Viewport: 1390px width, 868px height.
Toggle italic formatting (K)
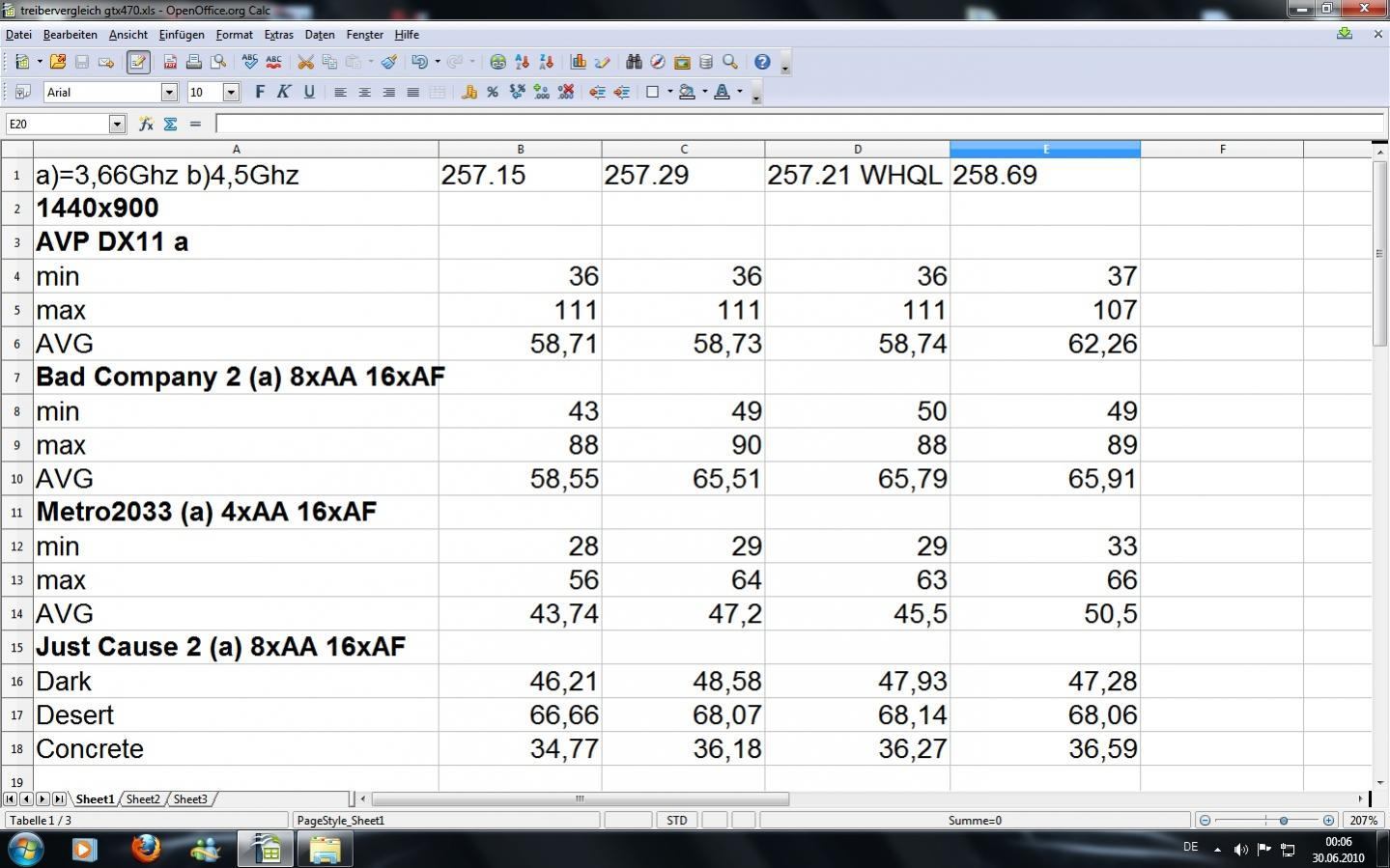(x=284, y=92)
